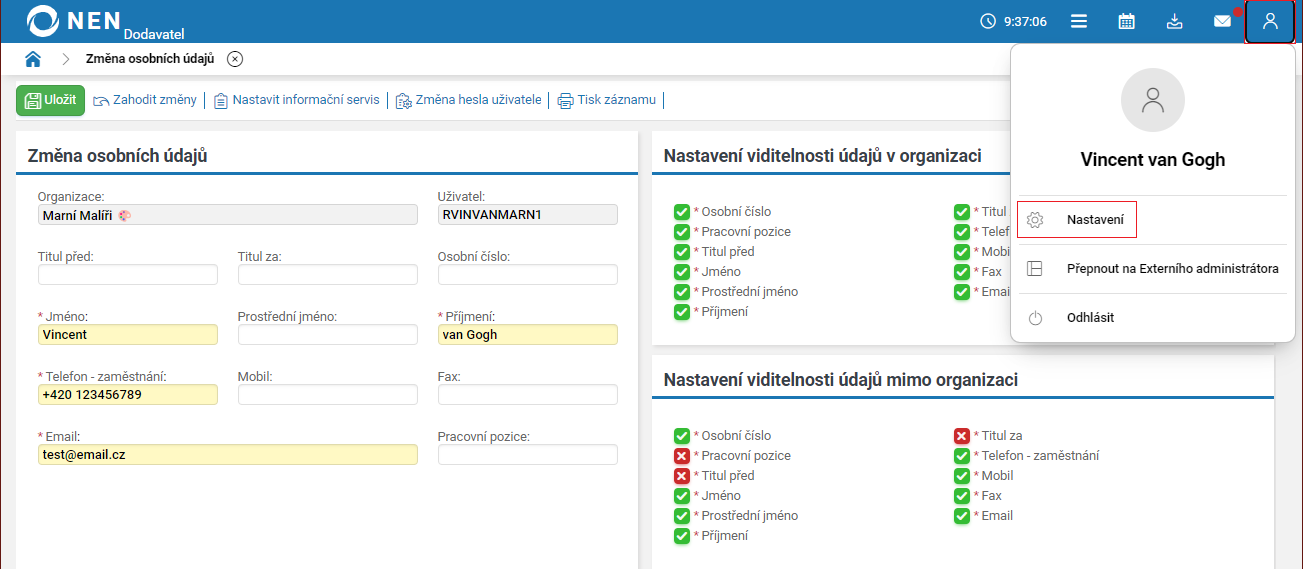Viewport: 1303px width, 569px height.
Task: Close the Změna osobních údajů tab
Action: [235, 59]
